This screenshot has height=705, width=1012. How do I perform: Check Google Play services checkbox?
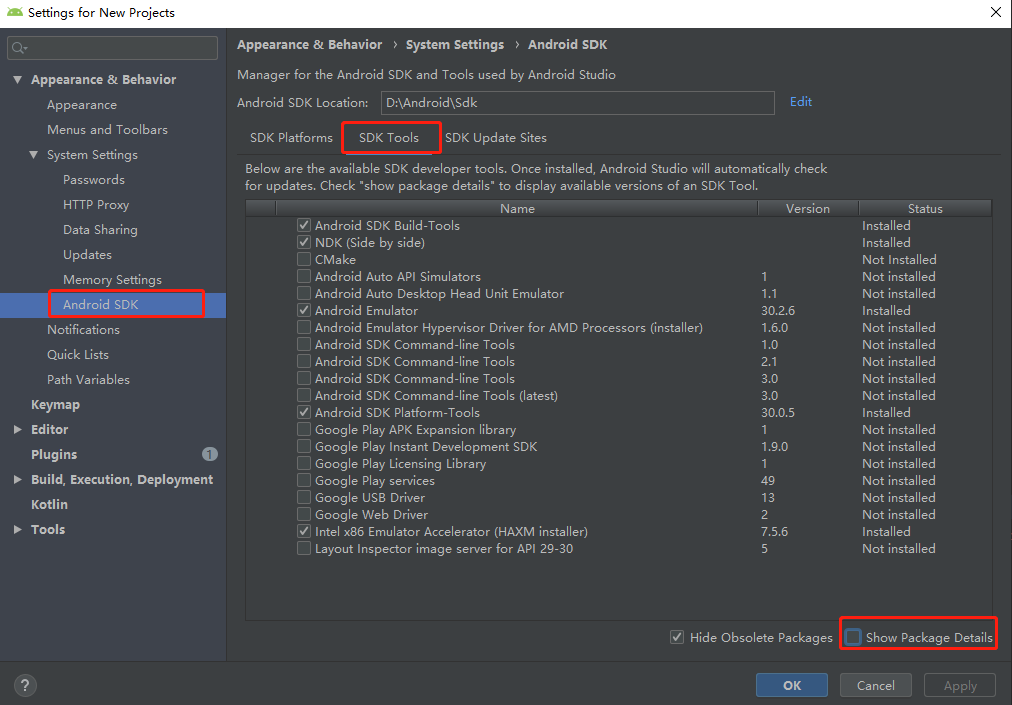(x=304, y=480)
